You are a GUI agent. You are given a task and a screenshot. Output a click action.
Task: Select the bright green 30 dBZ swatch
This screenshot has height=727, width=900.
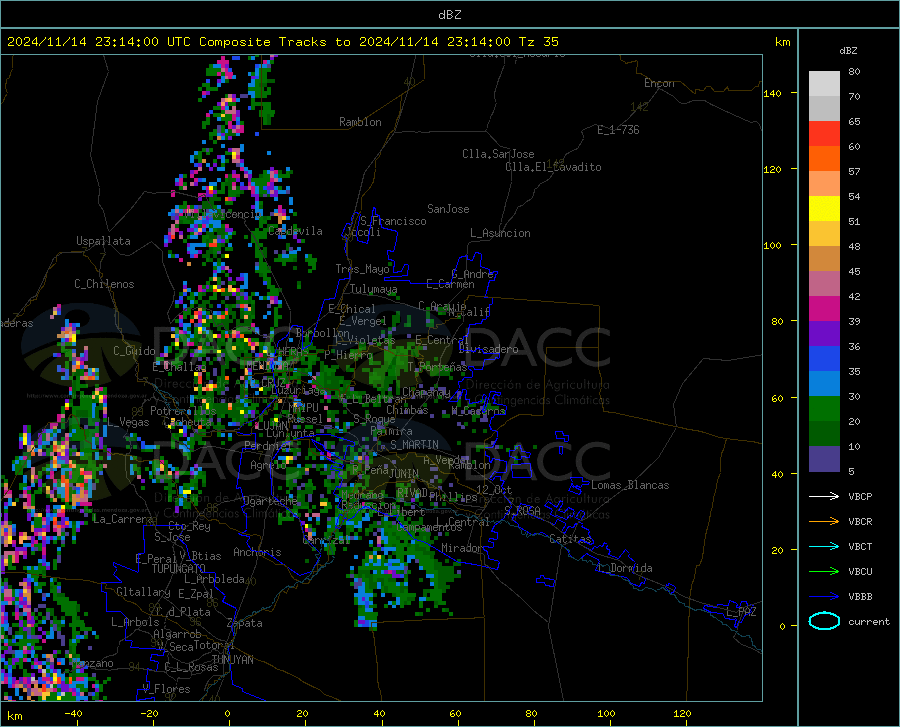[824, 409]
